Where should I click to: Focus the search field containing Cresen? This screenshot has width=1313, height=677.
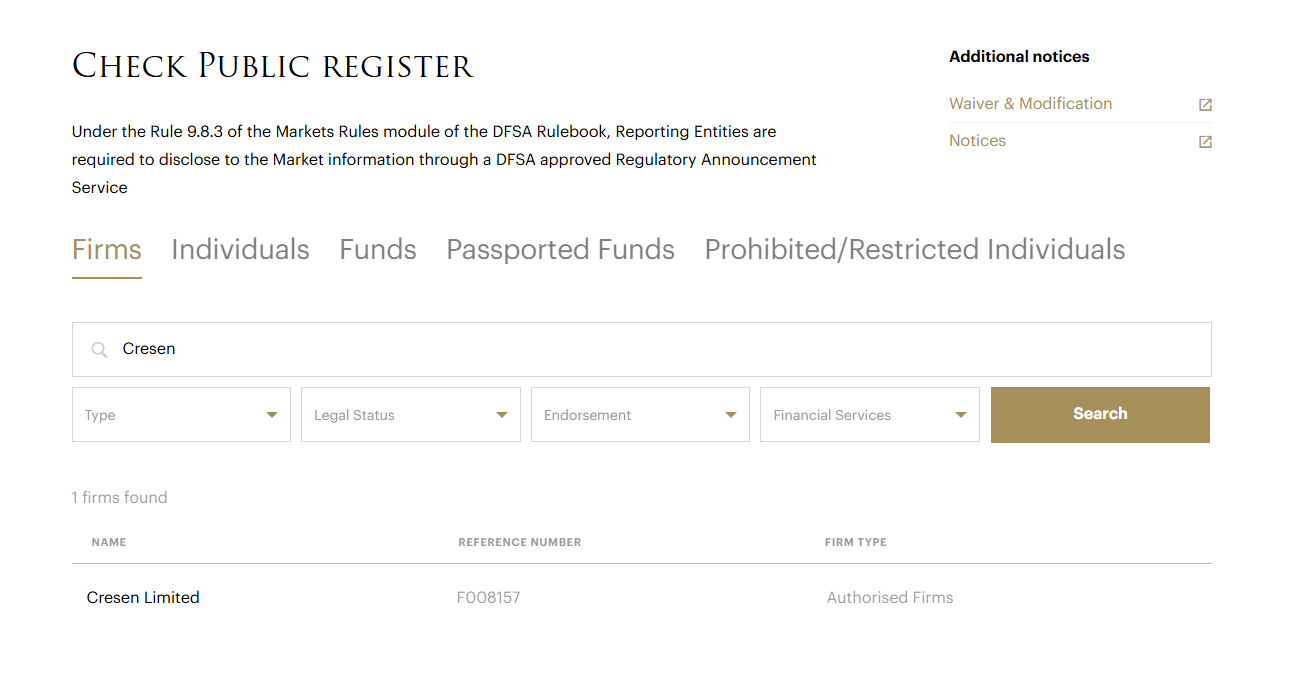pos(660,349)
